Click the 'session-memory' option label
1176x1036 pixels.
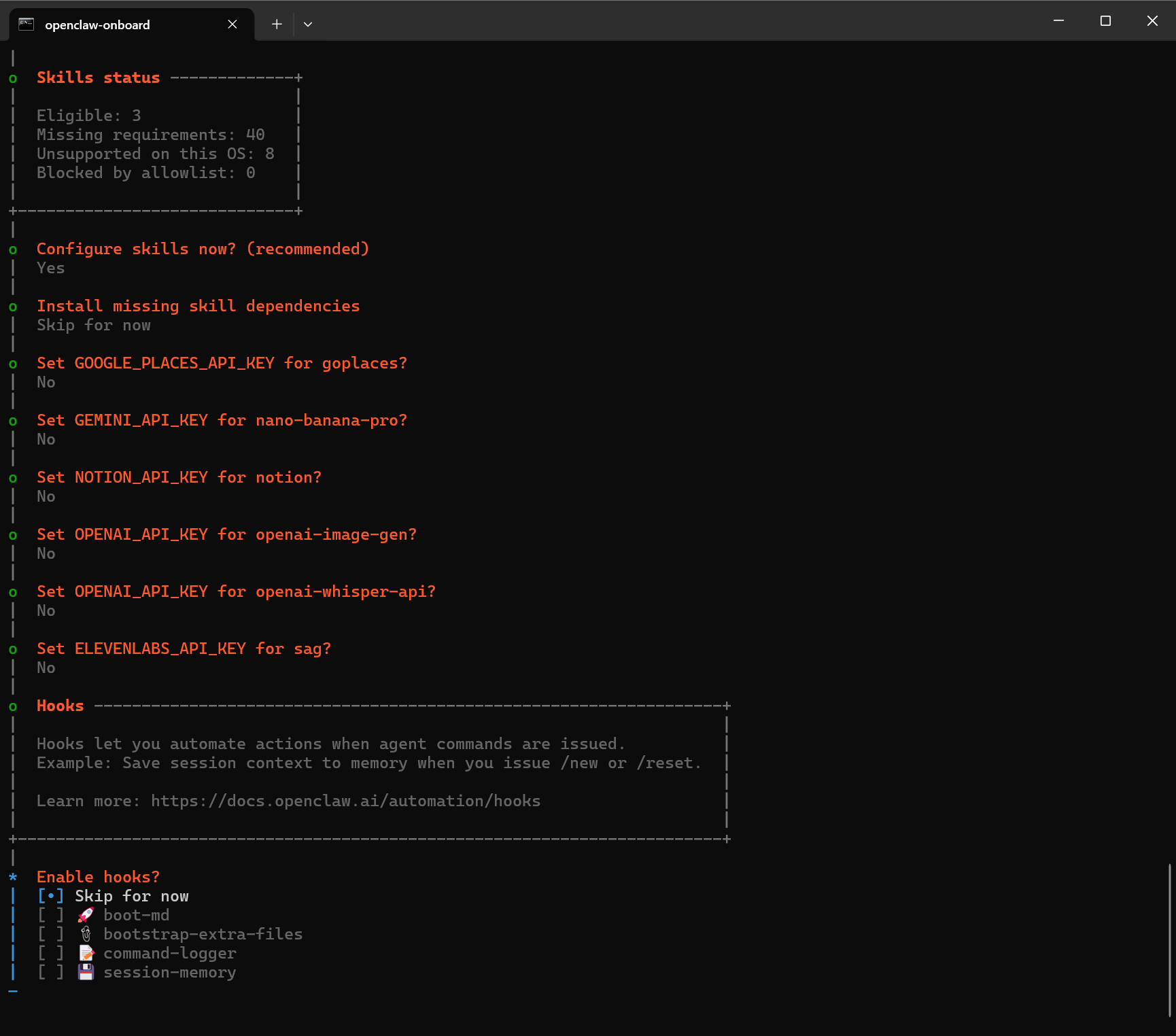point(170,972)
